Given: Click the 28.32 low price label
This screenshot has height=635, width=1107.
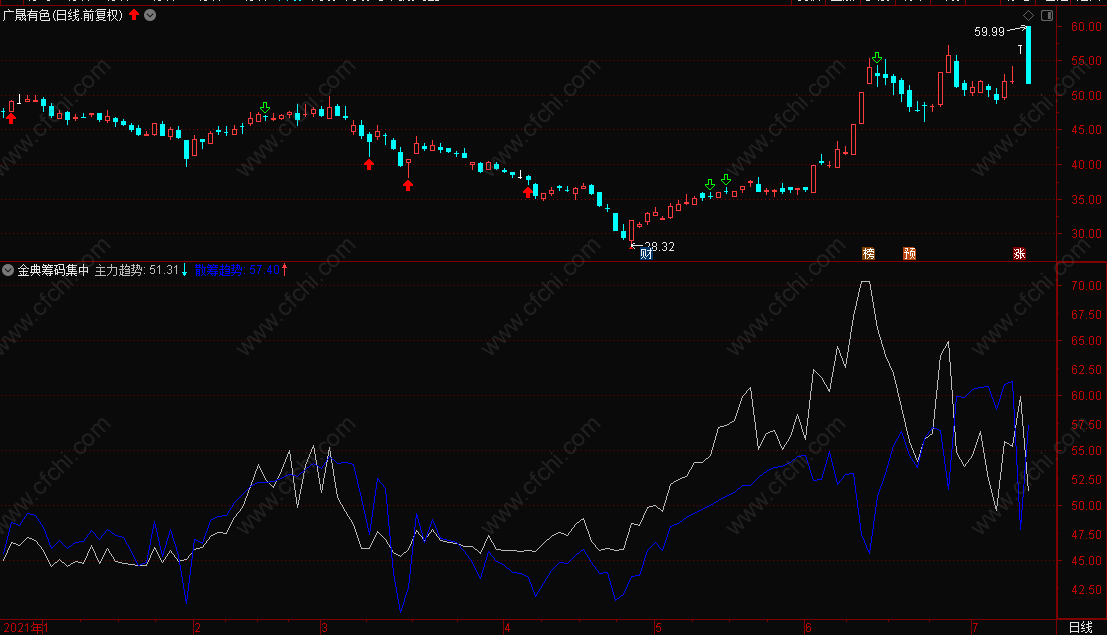Looking at the screenshot, I should coord(659,247).
